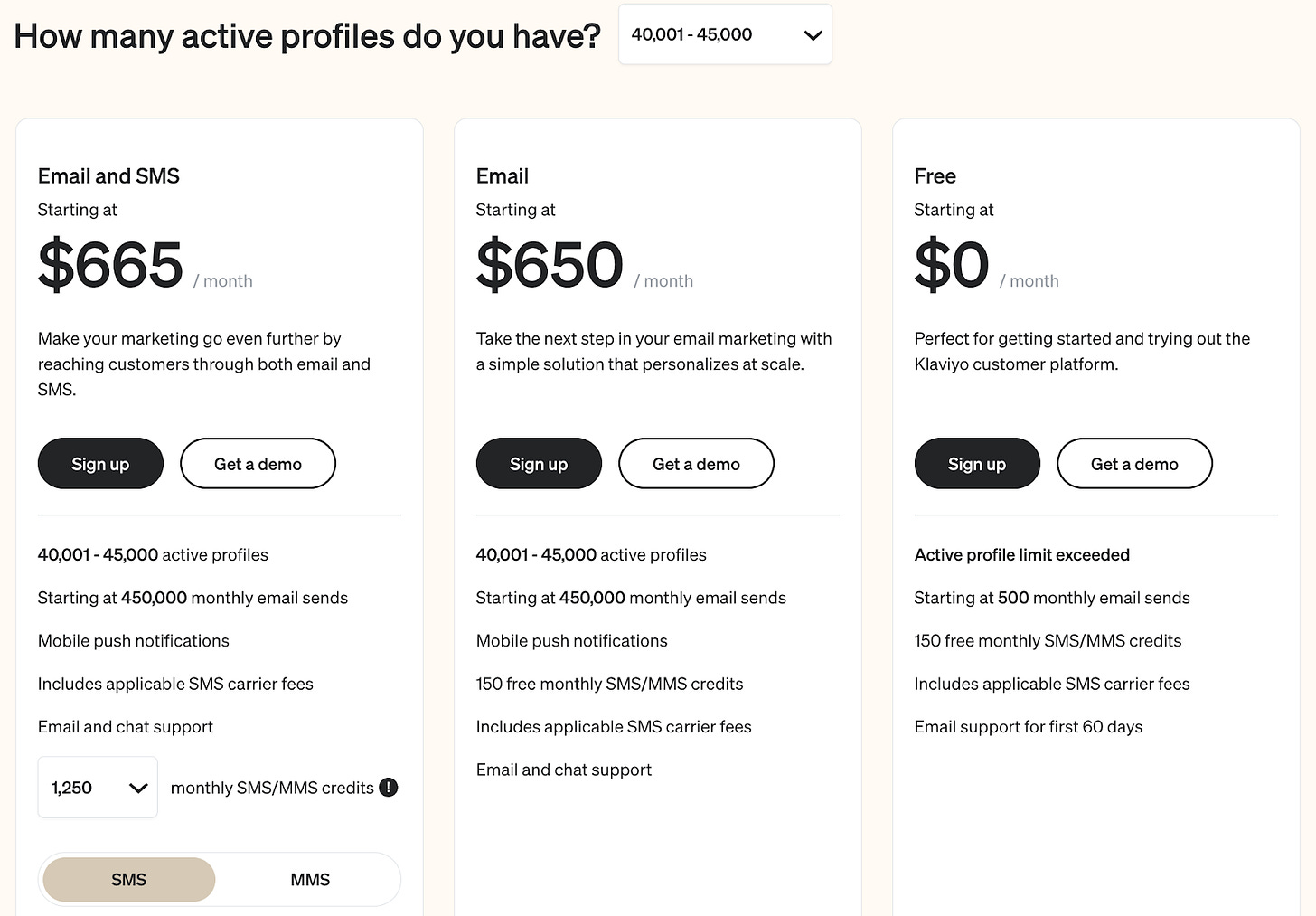The image size is (1316, 916).
Task: Get a demo under the Free plan
Action: pyautogui.click(x=1134, y=464)
